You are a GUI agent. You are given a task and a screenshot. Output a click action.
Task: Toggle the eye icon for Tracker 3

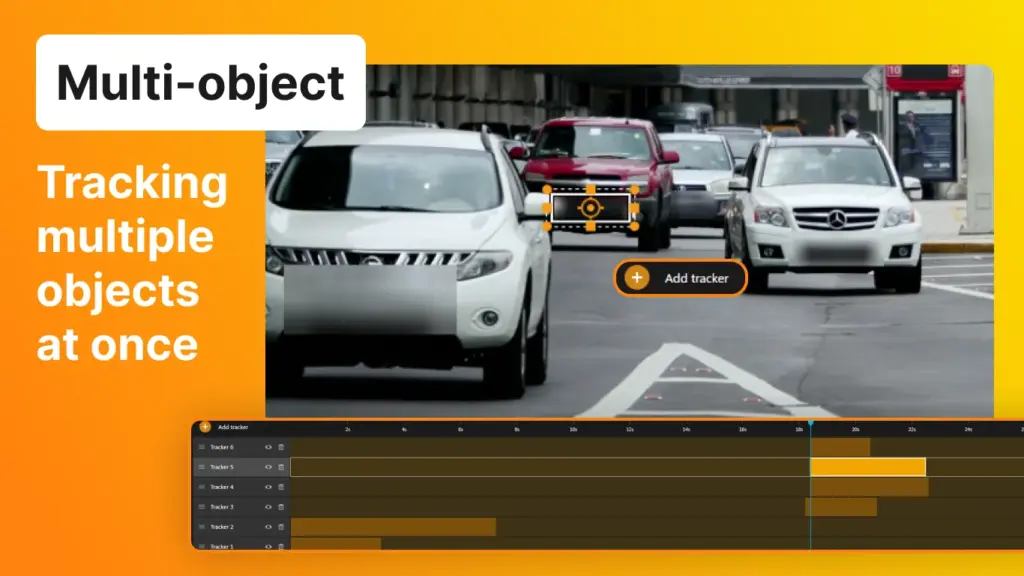point(268,506)
